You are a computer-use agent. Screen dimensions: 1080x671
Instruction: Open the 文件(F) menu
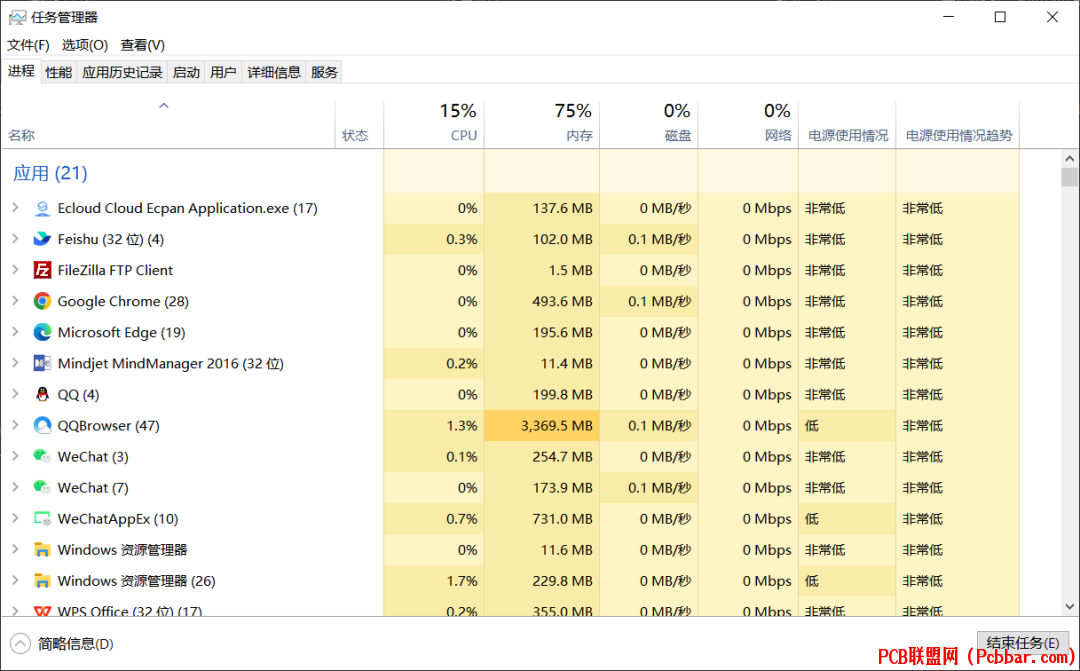pyautogui.click(x=28, y=45)
